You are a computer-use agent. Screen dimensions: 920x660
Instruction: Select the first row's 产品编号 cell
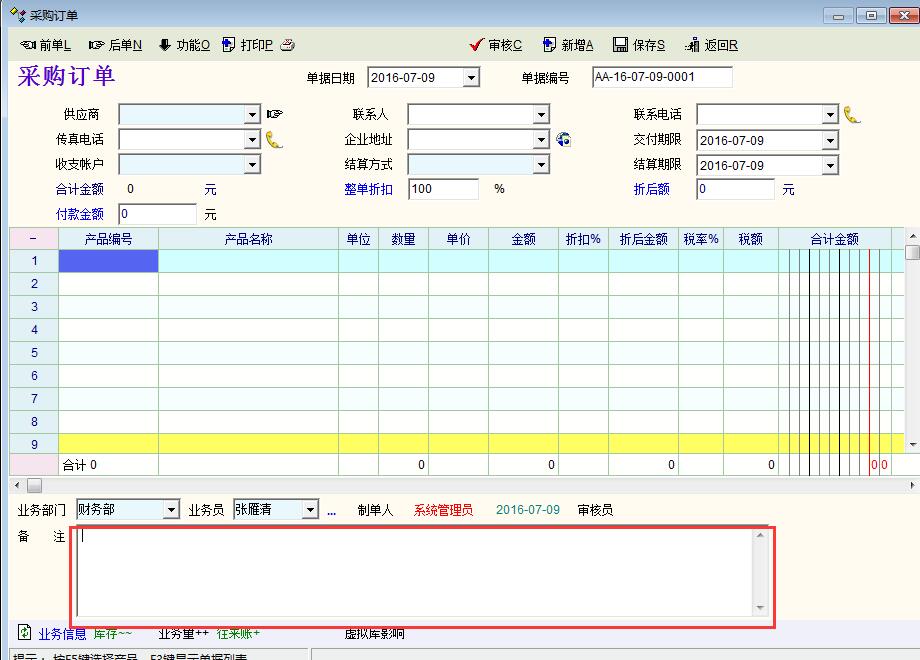[108, 261]
